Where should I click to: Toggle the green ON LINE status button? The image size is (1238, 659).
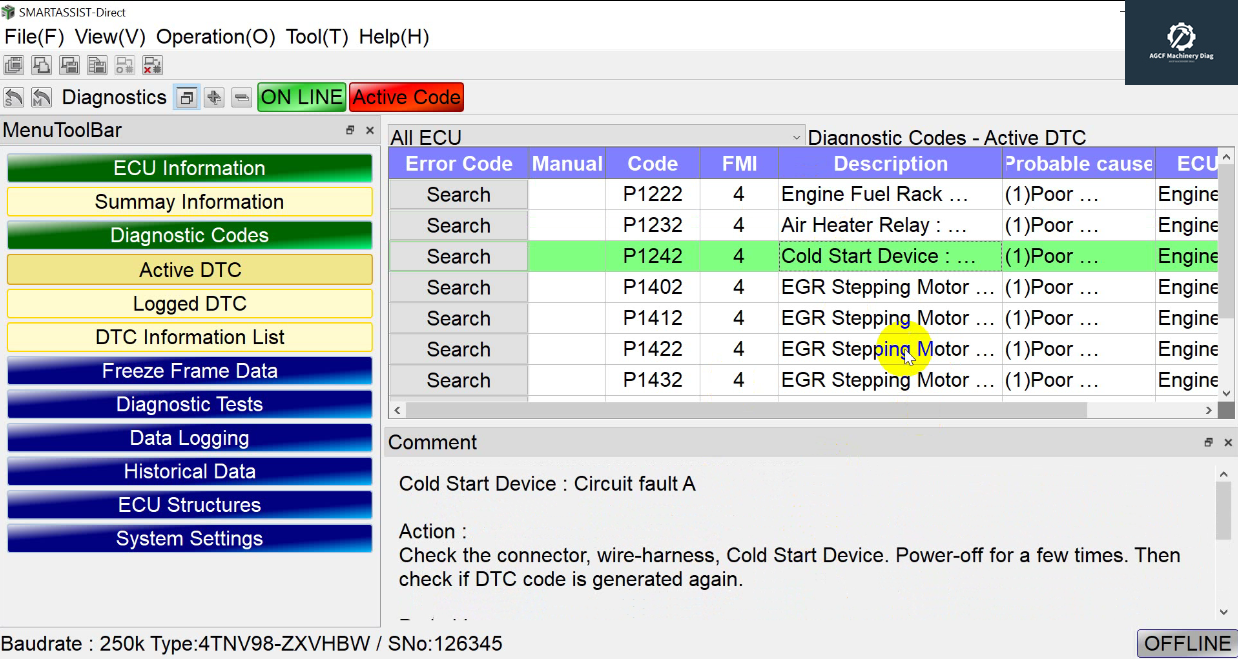pyautogui.click(x=301, y=97)
